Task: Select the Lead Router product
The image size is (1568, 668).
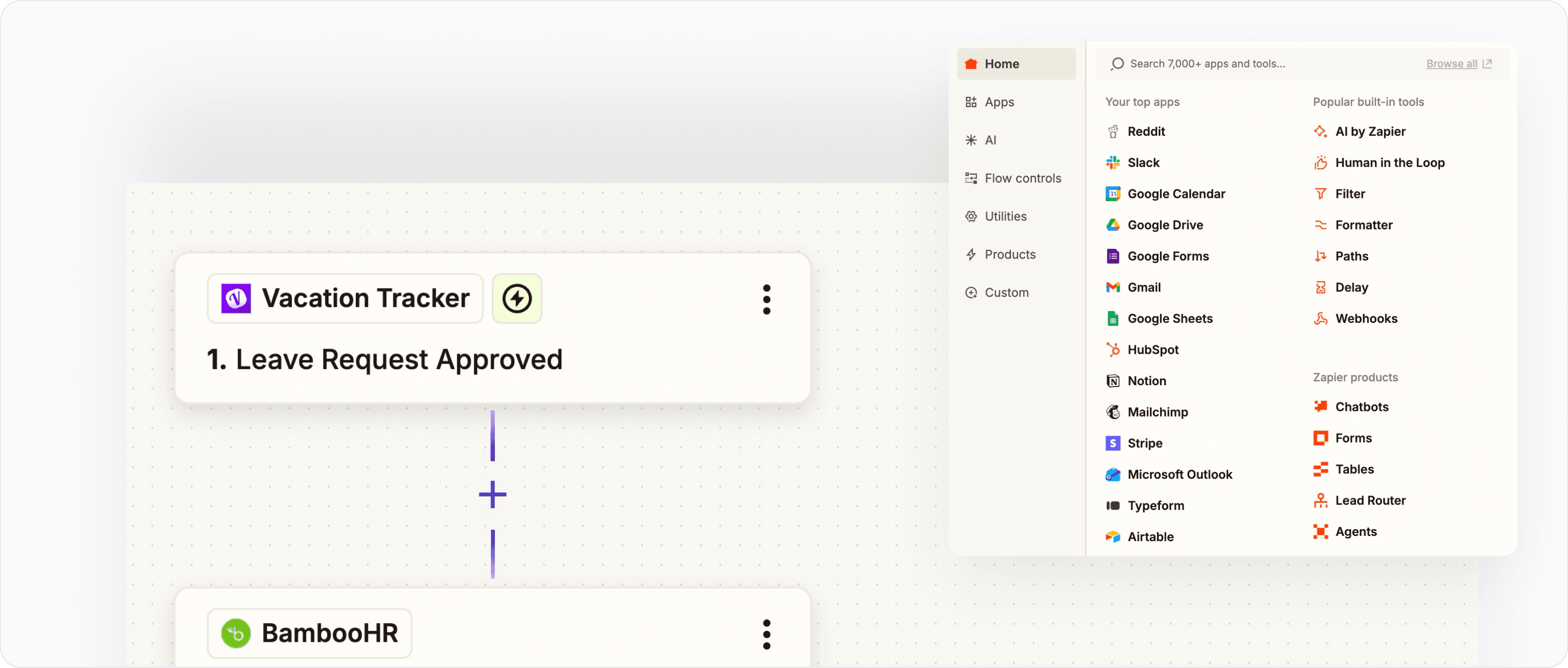Action: [1370, 500]
